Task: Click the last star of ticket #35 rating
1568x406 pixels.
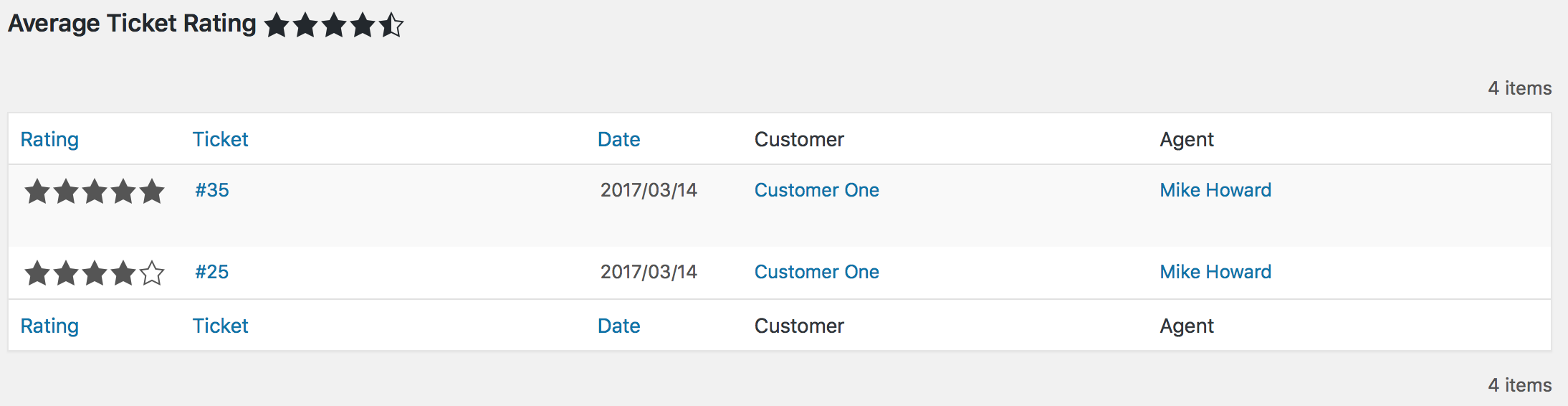Action: click(x=152, y=192)
